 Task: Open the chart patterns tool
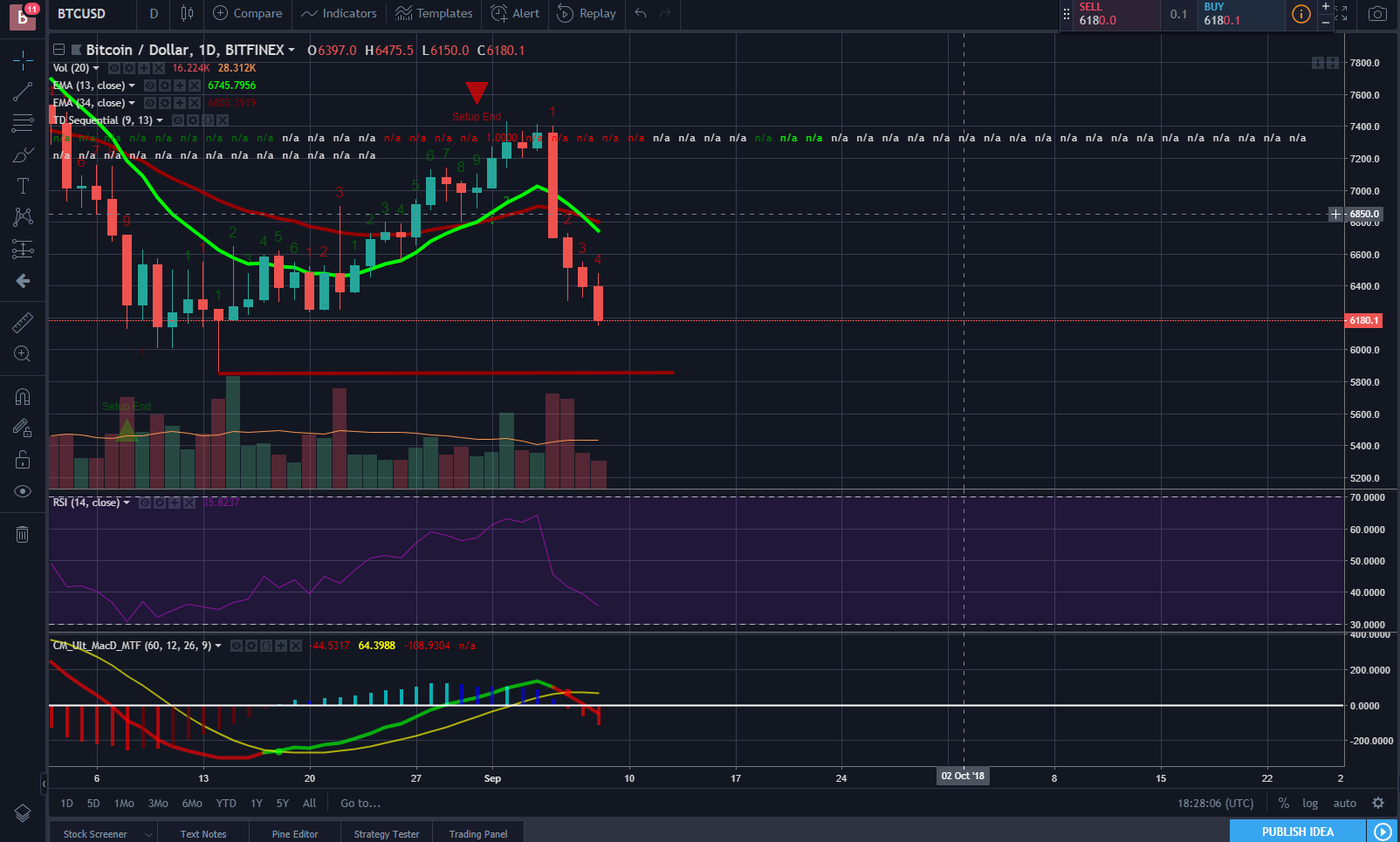(x=23, y=217)
